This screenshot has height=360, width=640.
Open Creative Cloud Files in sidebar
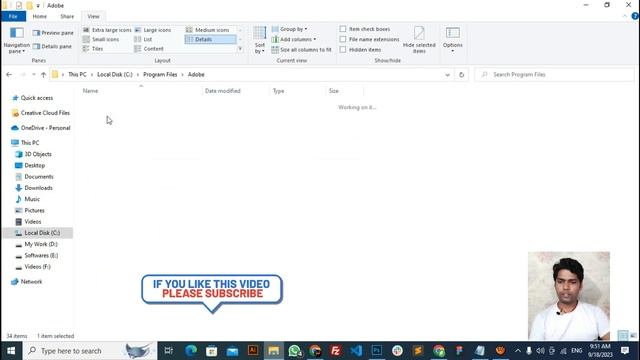point(41,113)
